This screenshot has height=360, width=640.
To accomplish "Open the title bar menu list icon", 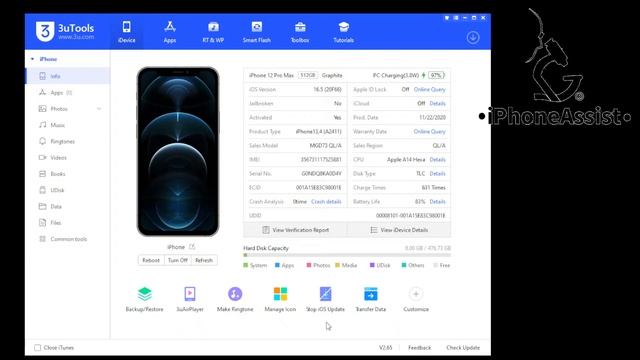I will [x=456, y=18].
